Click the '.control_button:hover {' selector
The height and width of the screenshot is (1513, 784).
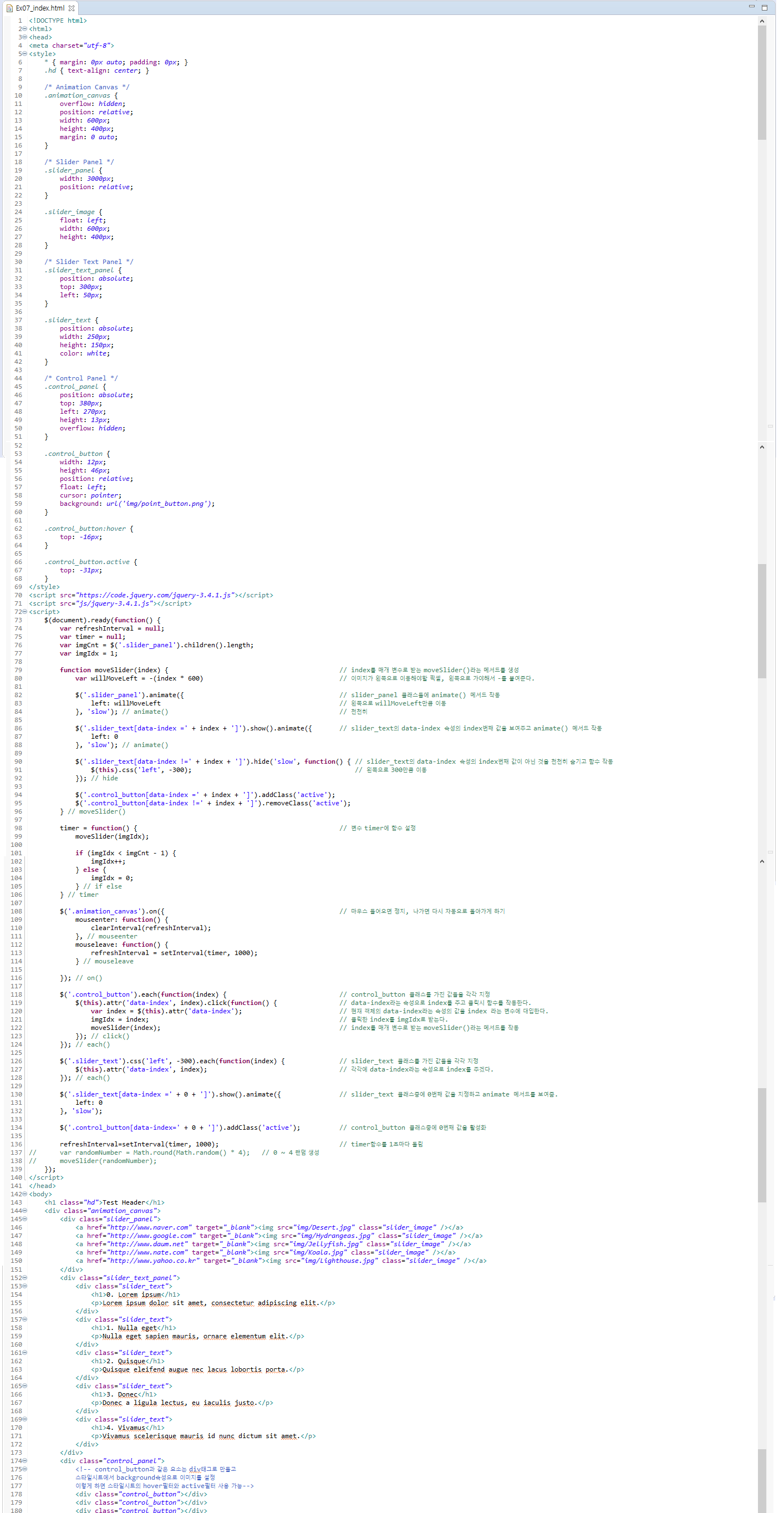pyautogui.click(x=89, y=529)
